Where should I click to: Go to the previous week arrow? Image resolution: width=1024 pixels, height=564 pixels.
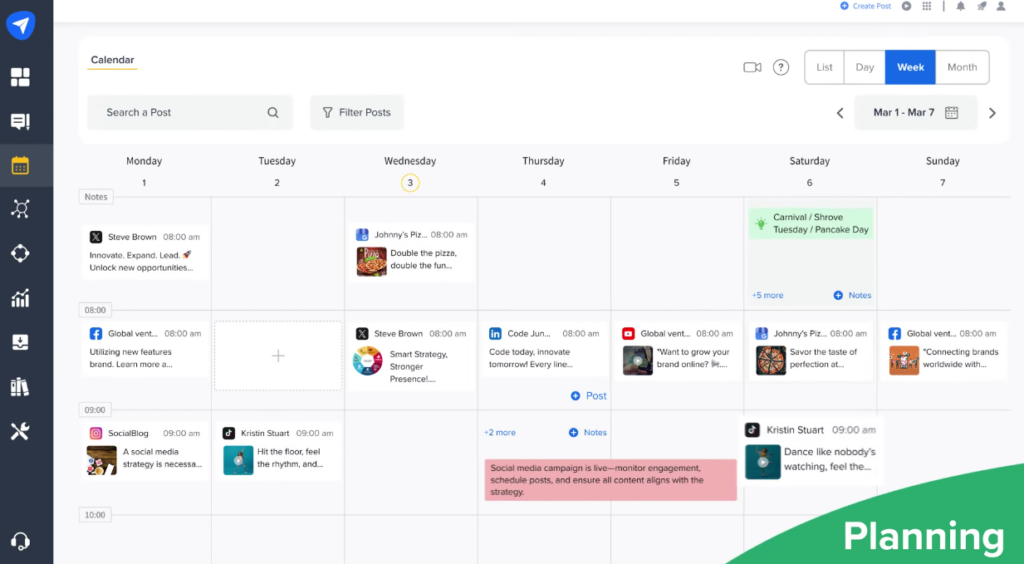(x=840, y=113)
